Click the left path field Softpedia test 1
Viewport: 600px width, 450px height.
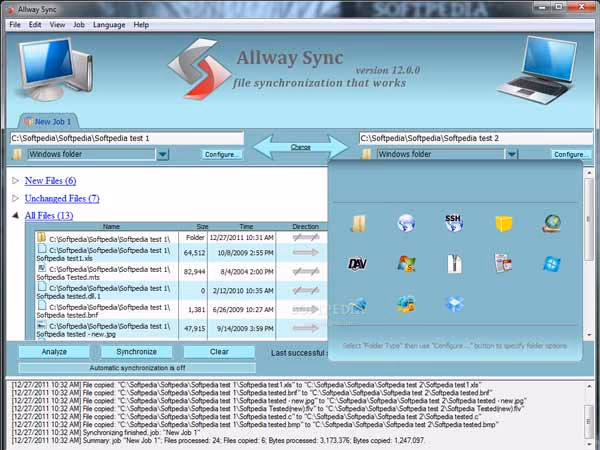click(127, 138)
